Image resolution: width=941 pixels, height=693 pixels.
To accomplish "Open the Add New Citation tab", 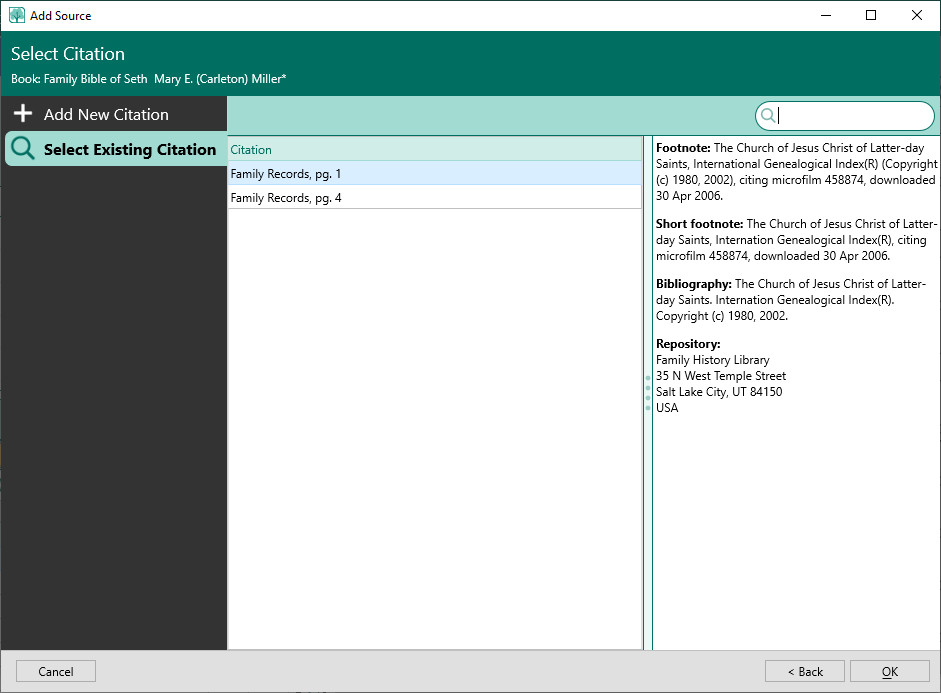I will pos(106,114).
